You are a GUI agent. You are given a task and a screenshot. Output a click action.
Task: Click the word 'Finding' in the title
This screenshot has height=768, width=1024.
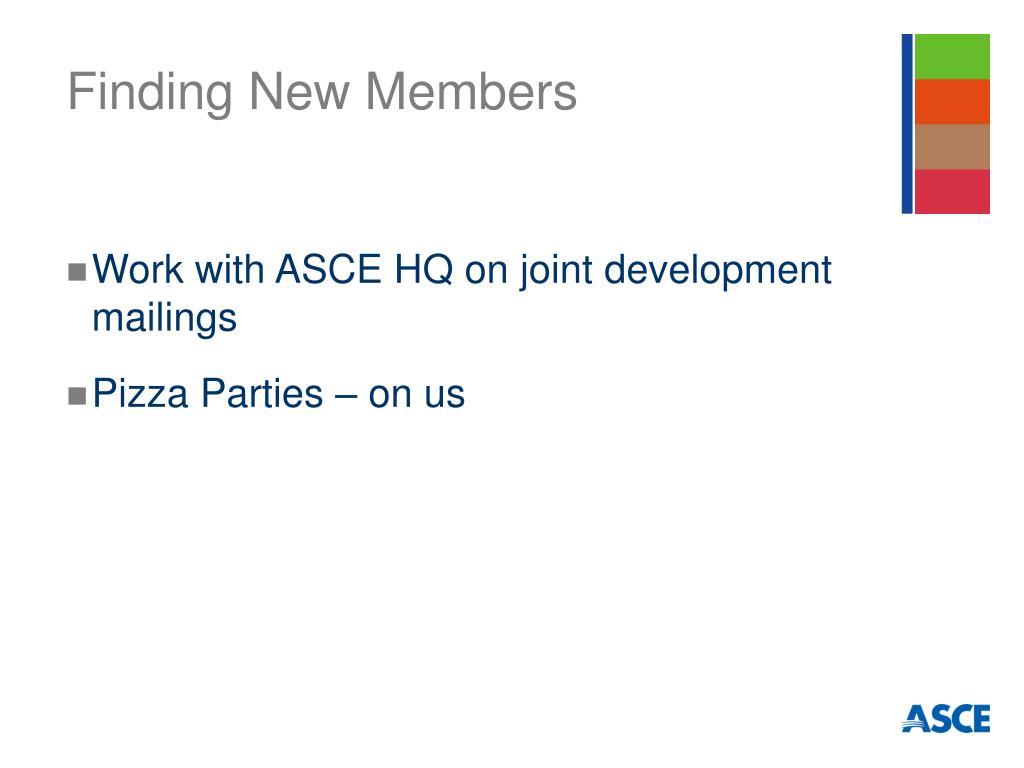(x=150, y=93)
